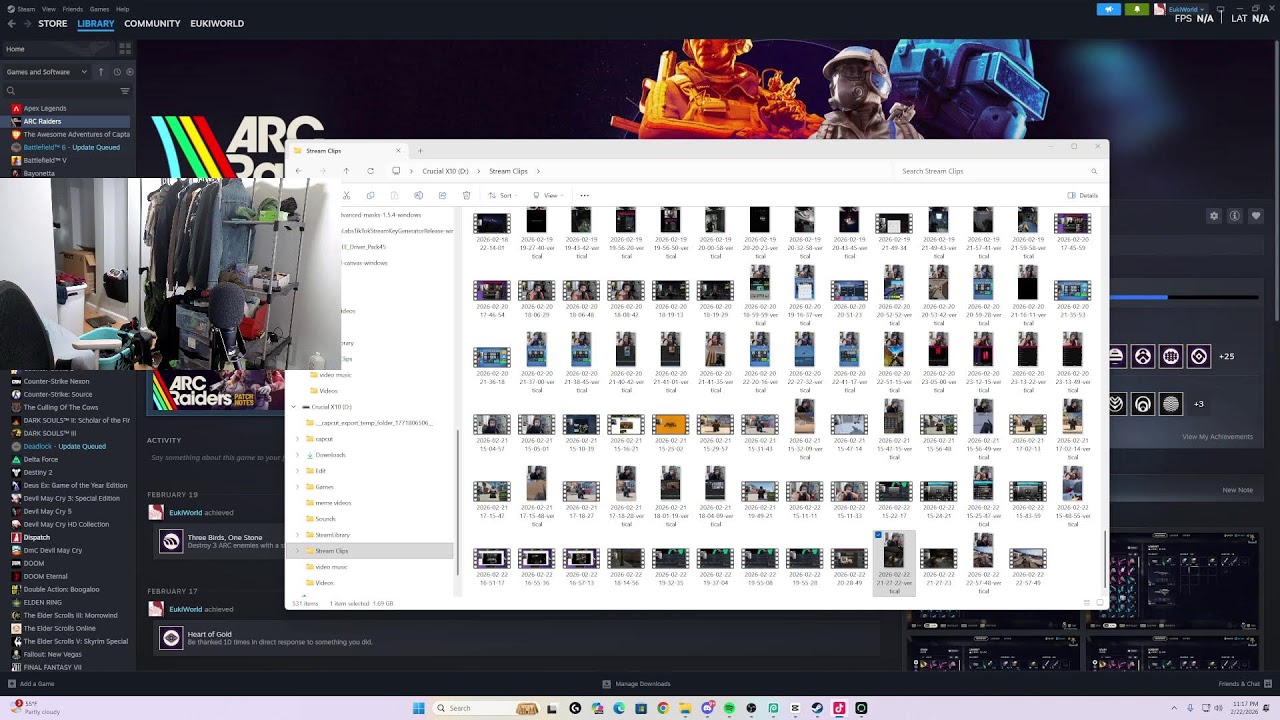The width and height of the screenshot is (1280, 720).
Task: Expand breadcrumb chevron after Stream Clips
Action: (x=538, y=171)
